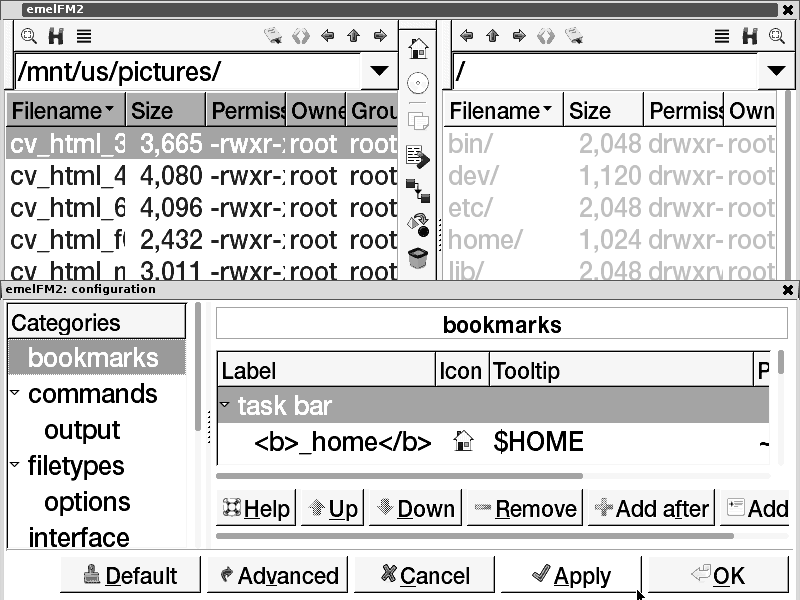
Task: Click the left pane mirror-directory brackets icon
Action: point(301,36)
